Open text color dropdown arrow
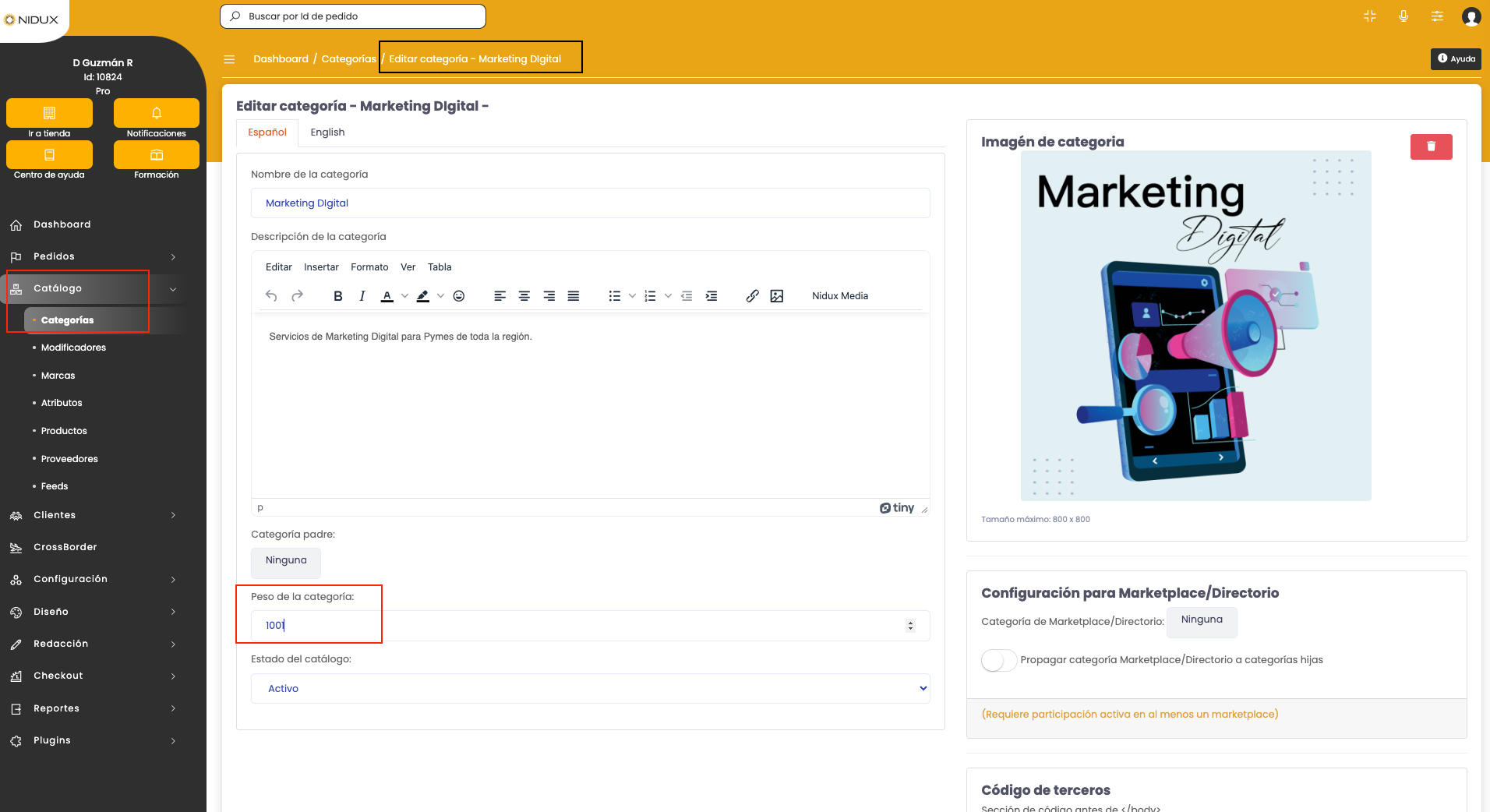This screenshot has width=1490, height=812. click(404, 296)
